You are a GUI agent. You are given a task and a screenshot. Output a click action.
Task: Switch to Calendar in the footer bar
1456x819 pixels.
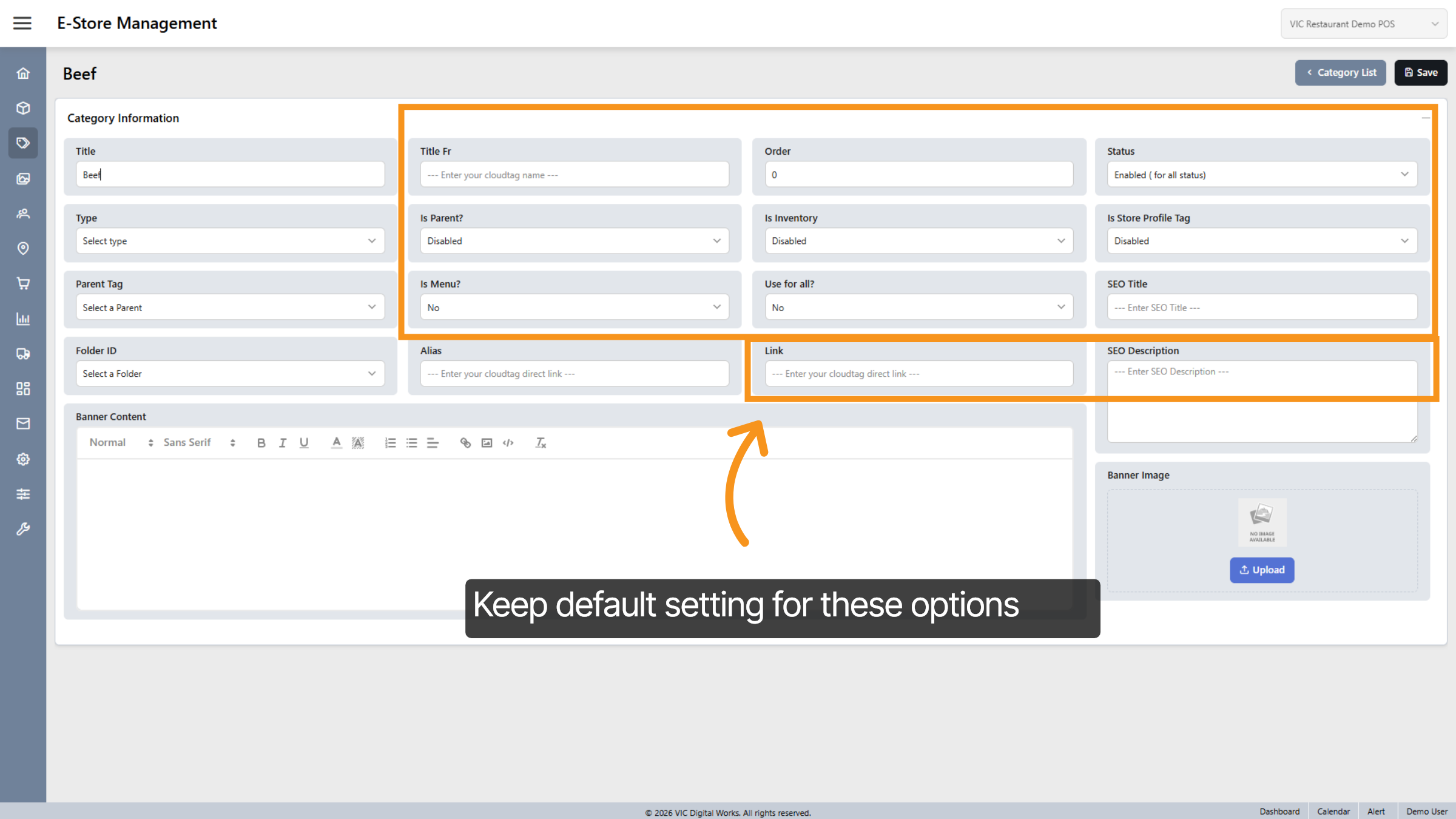[x=1333, y=811]
